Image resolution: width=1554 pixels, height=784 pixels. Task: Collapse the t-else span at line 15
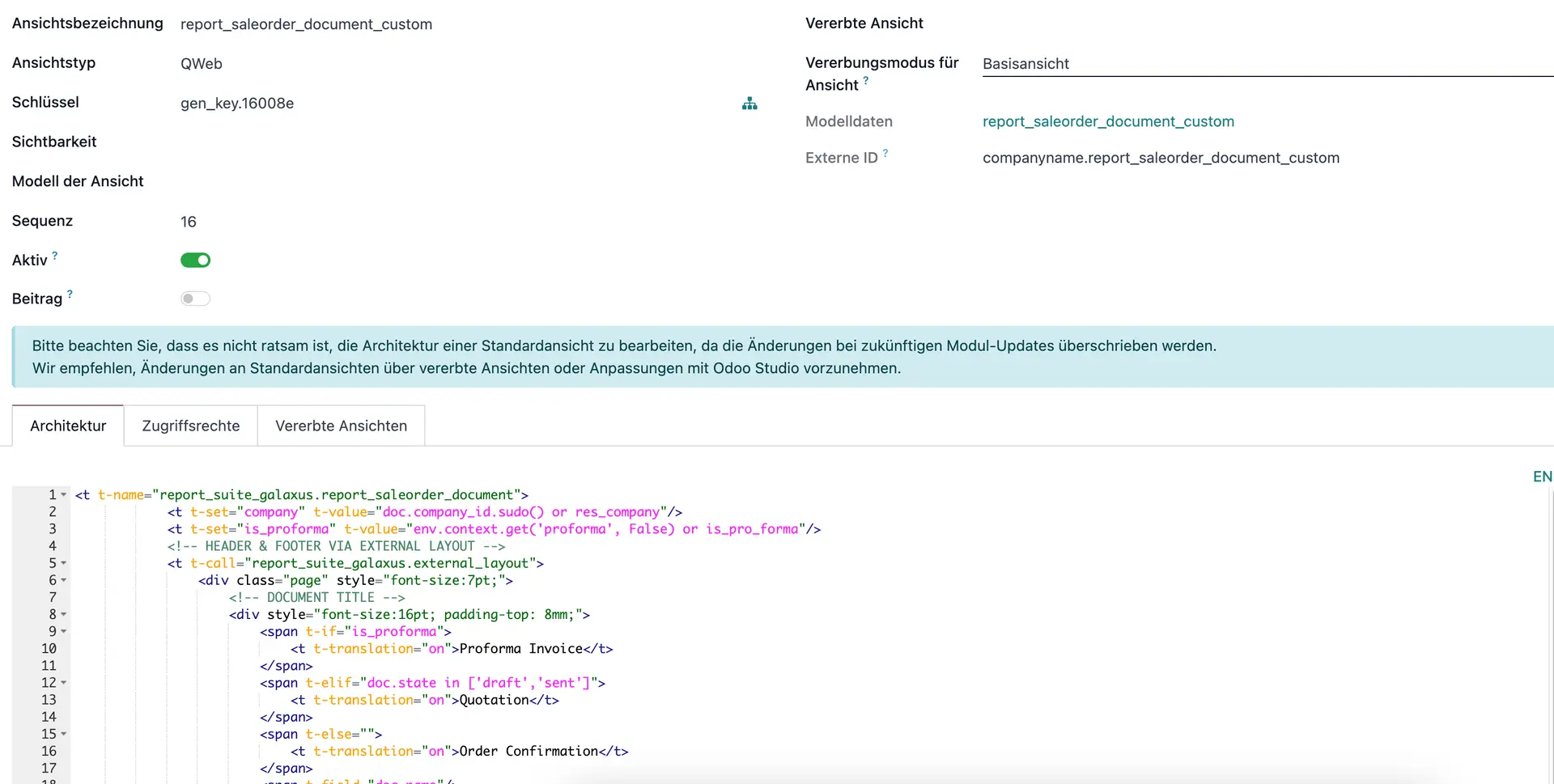click(x=65, y=734)
